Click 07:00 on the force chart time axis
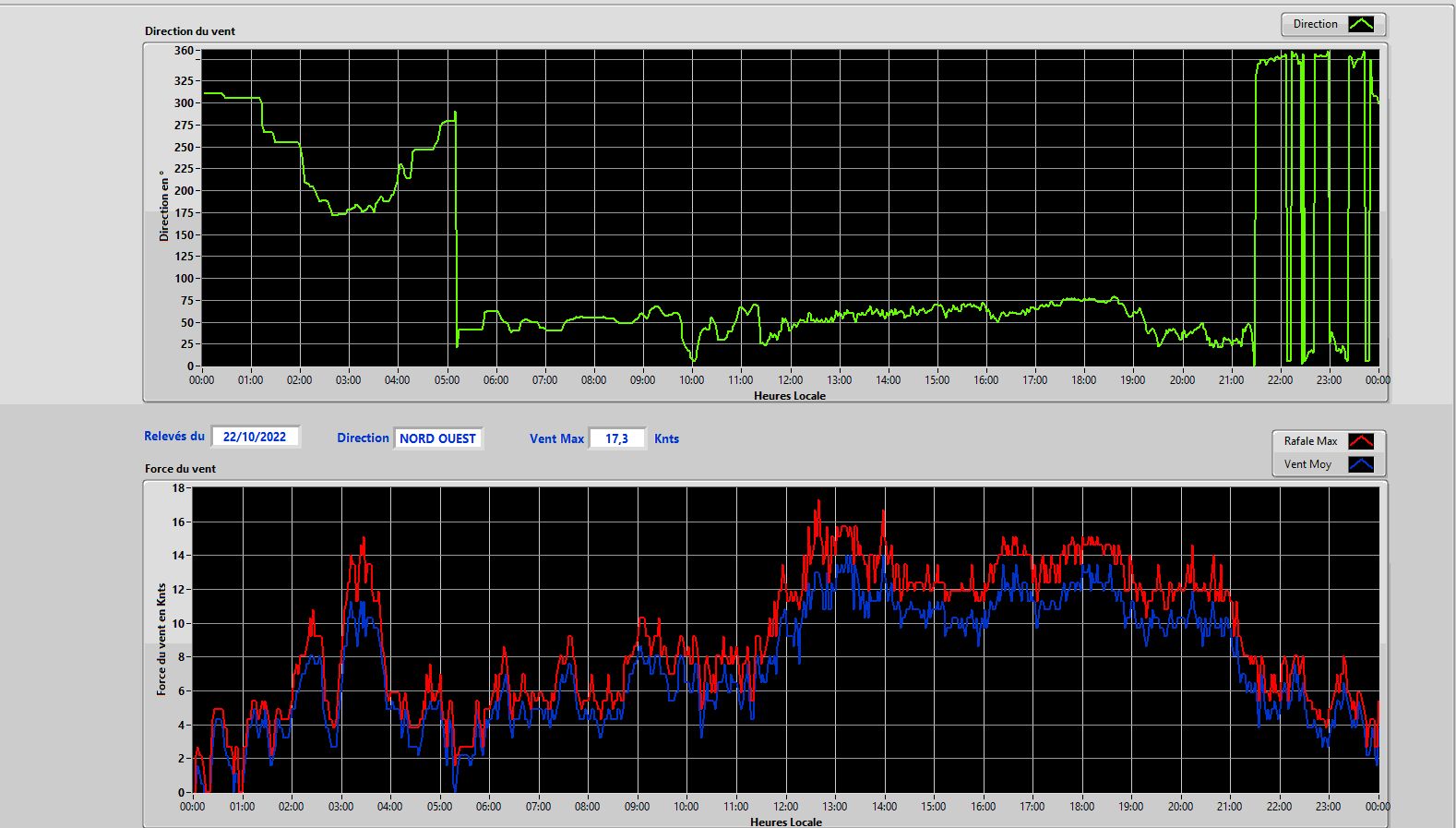 538,807
